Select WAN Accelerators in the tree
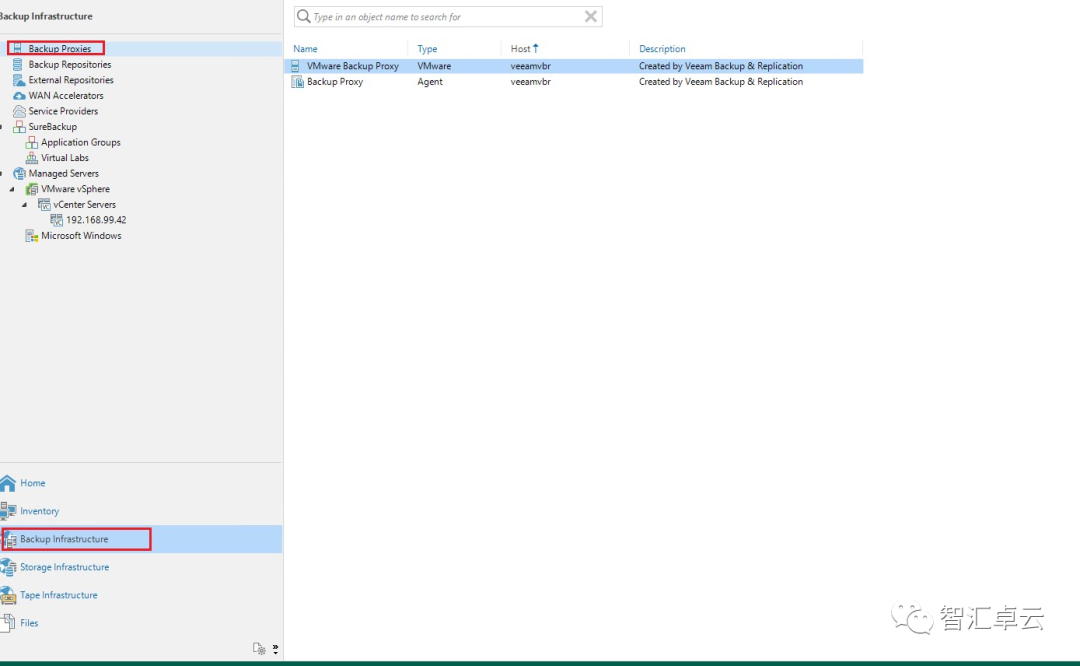Viewport: 1080px width, 666px height. (65, 96)
